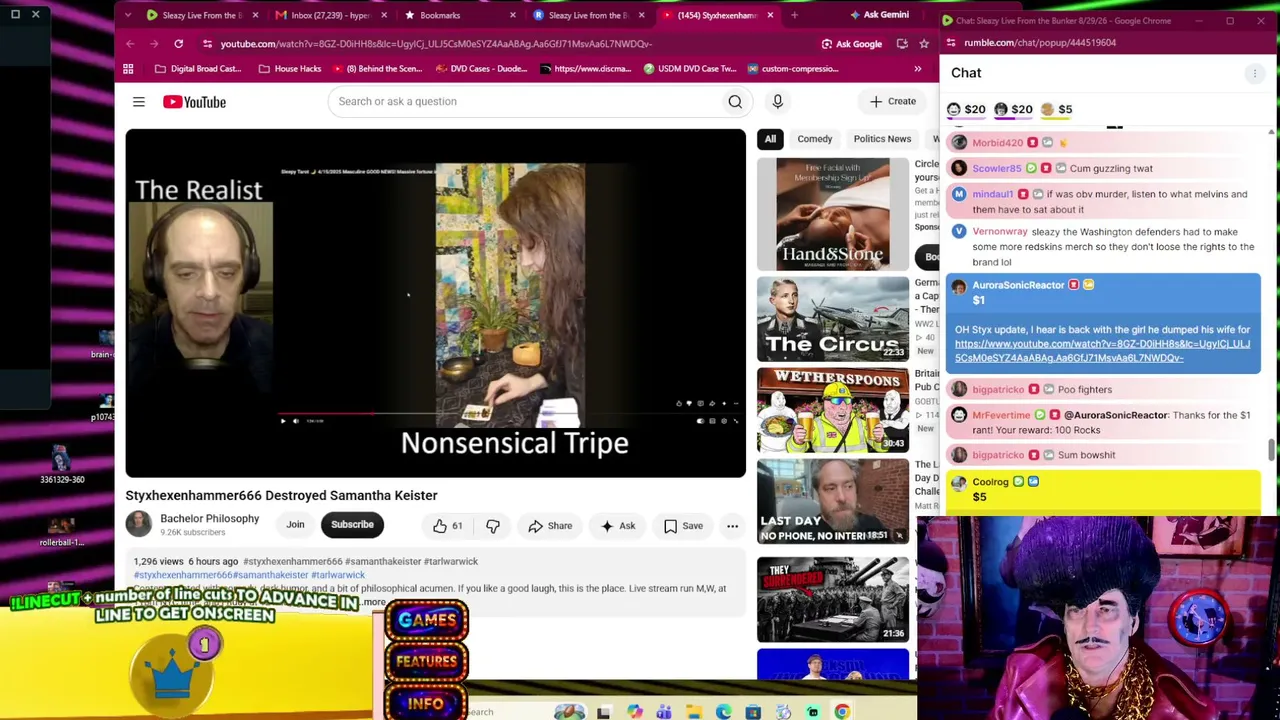View site information for rumble.com
The height and width of the screenshot is (720, 1280).
click(x=951, y=43)
